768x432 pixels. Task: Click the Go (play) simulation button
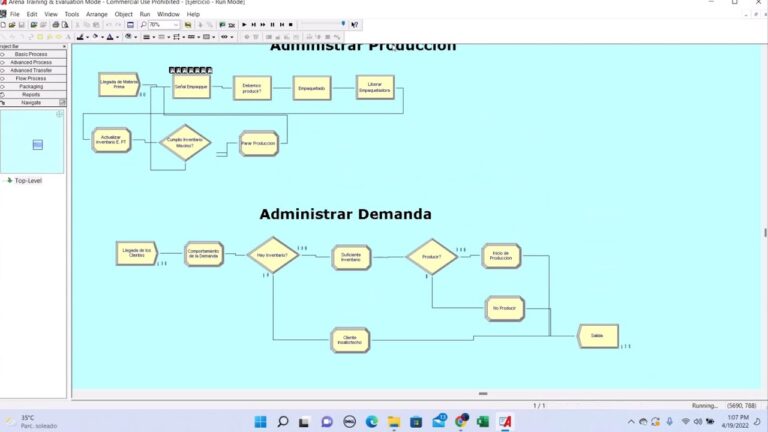[x=244, y=24]
